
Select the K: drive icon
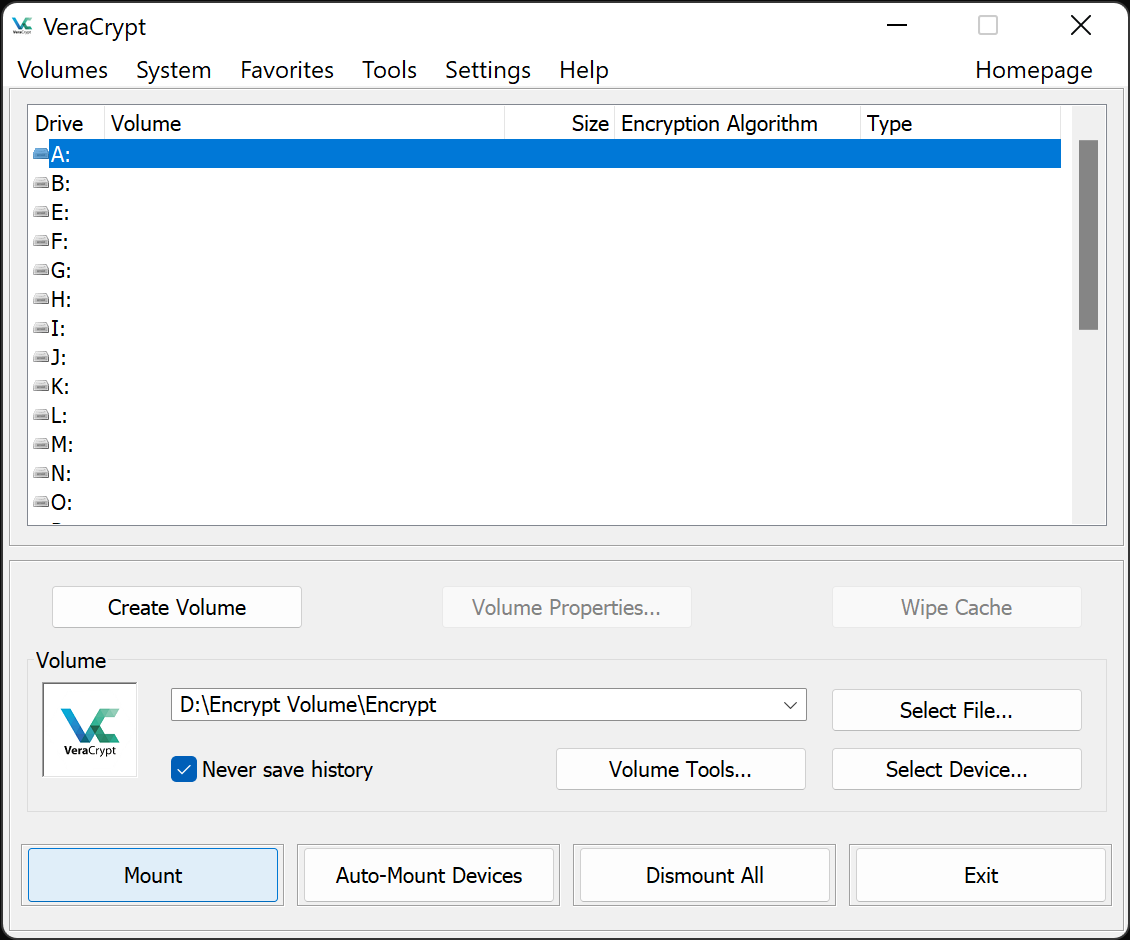pyautogui.click(x=41, y=386)
